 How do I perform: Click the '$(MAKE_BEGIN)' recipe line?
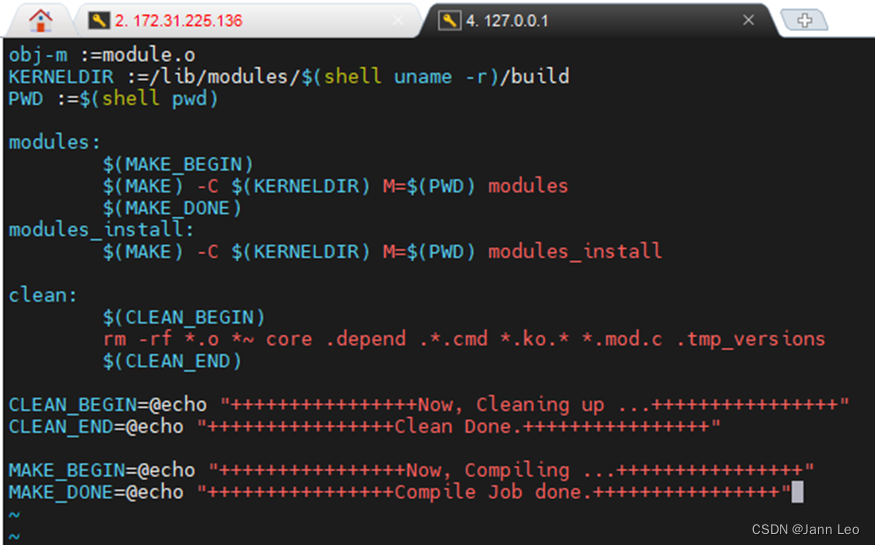[x=178, y=165]
